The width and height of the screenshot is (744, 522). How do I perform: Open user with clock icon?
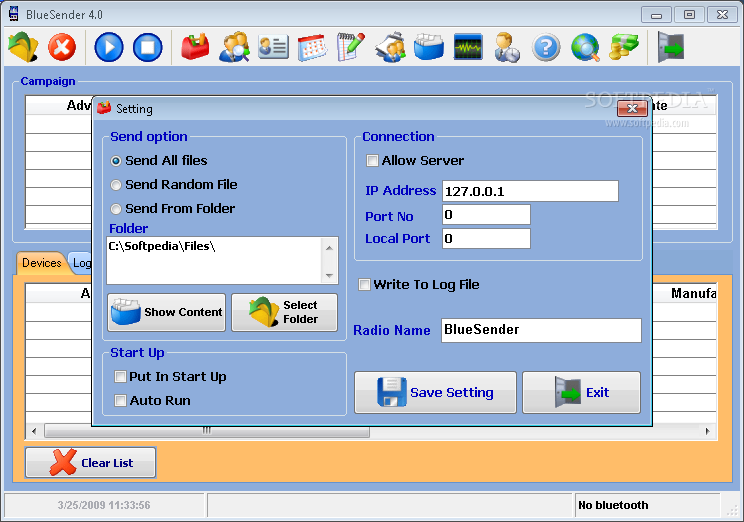pyautogui.click(x=507, y=47)
